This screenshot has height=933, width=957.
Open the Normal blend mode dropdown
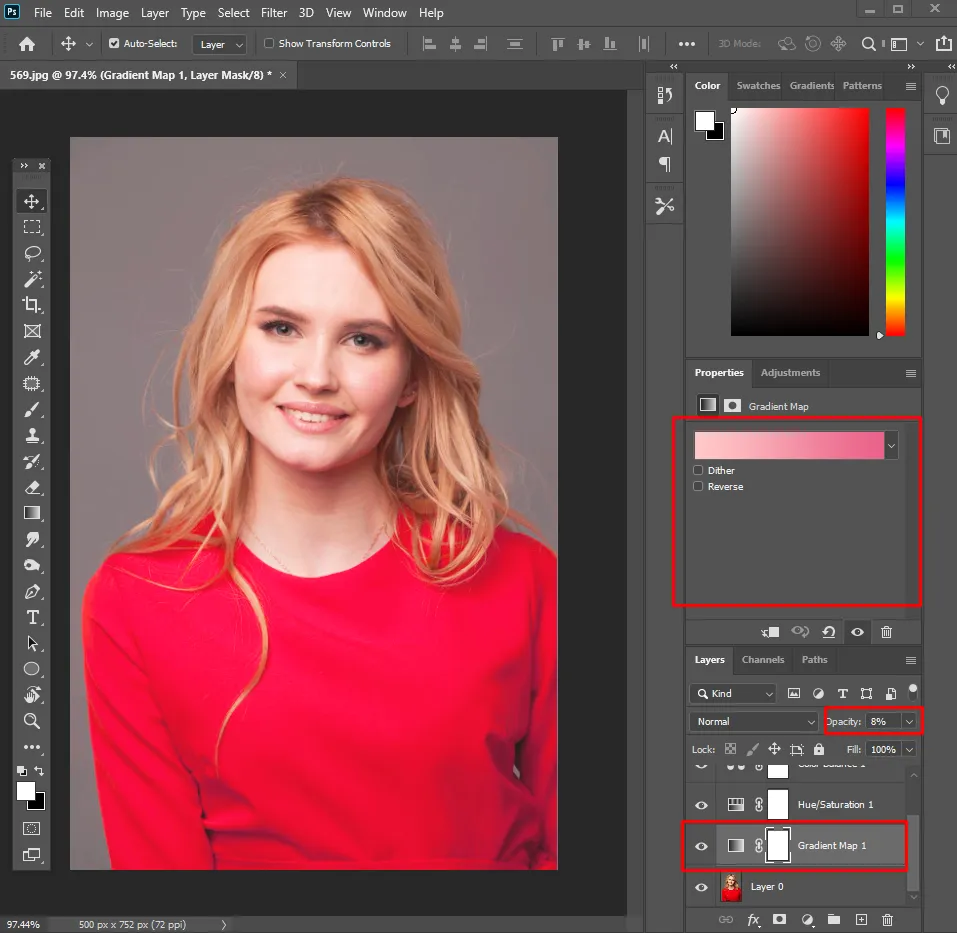click(755, 721)
